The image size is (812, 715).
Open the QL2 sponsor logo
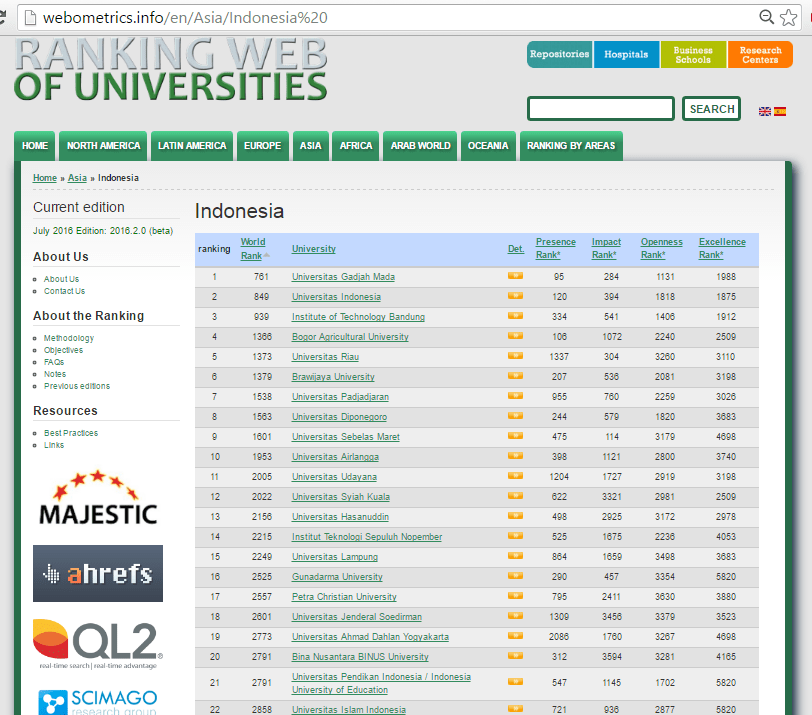[98, 645]
